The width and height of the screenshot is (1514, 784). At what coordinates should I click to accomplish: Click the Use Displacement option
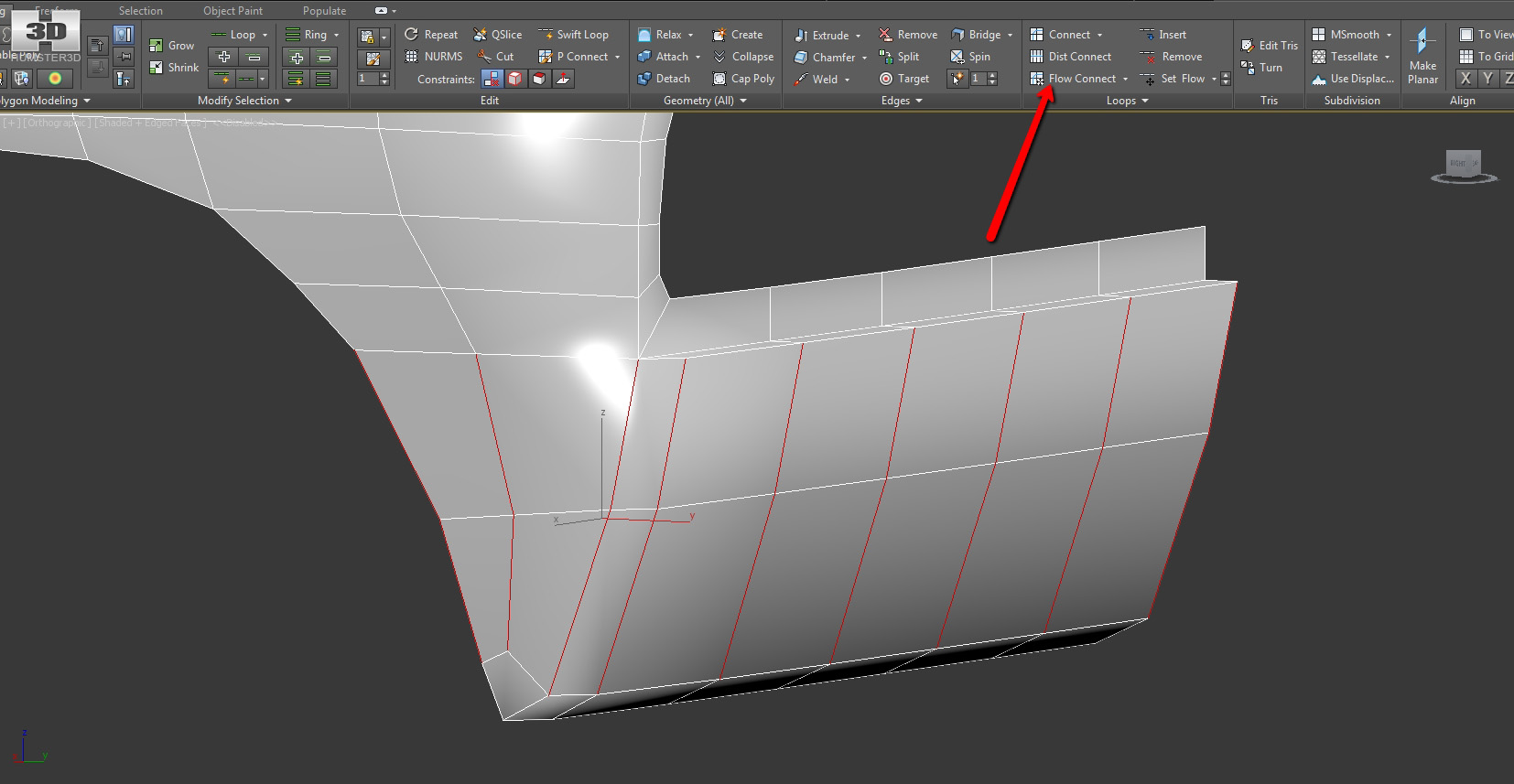click(1353, 79)
